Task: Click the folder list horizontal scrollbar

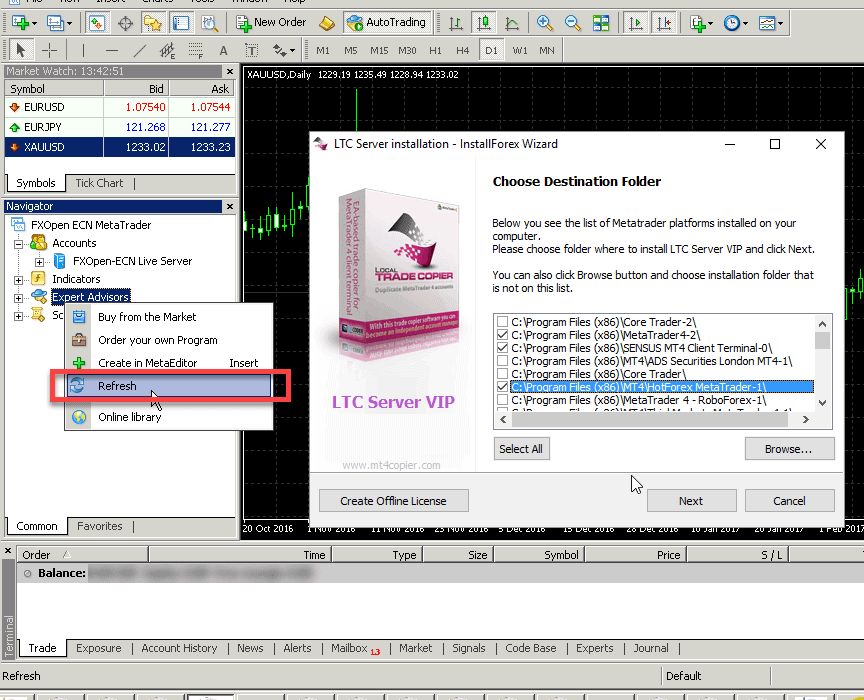Action: [x=650, y=419]
